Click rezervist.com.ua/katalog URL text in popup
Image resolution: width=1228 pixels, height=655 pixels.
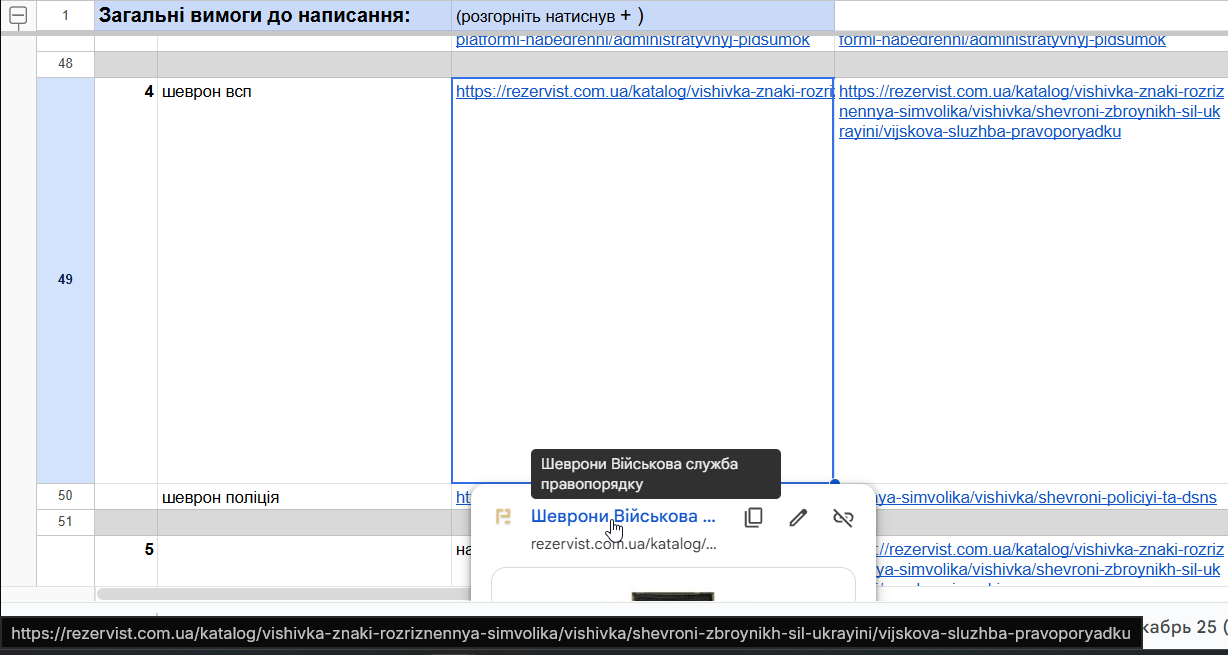pyautogui.click(x=623, y=544)
